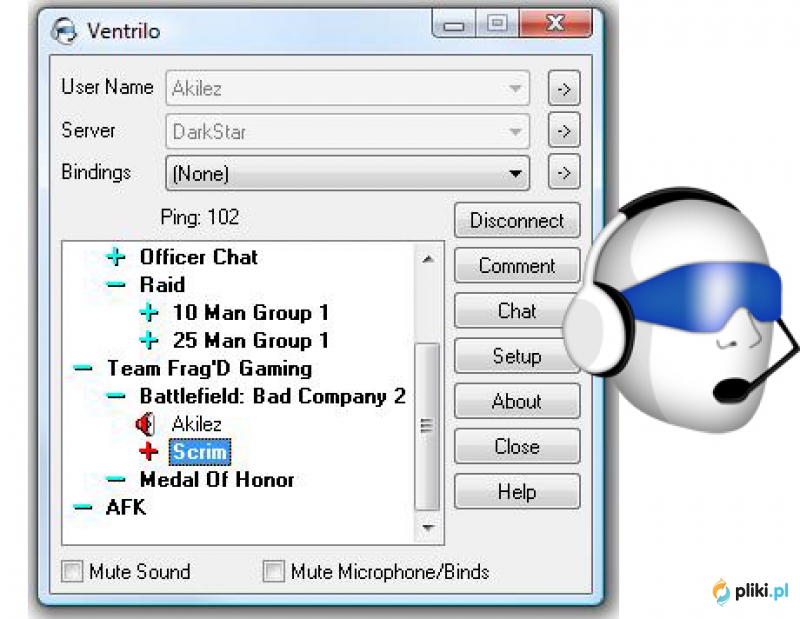Viewport: 800px width, 619px height.
Task: Select Team Frag'D Gaming channel name
Action: [x=210, y=368]
